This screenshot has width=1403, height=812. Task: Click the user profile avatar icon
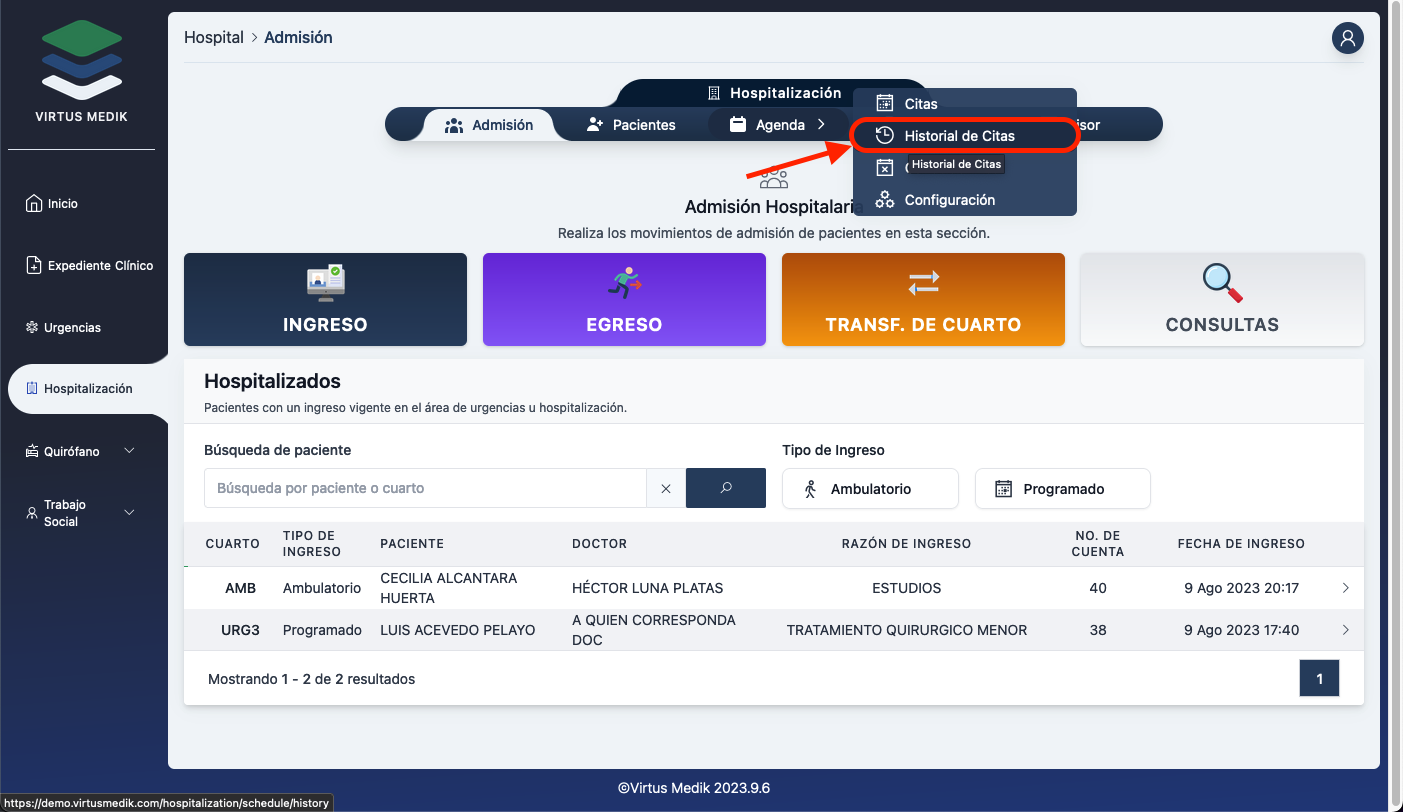(1347, 38)
